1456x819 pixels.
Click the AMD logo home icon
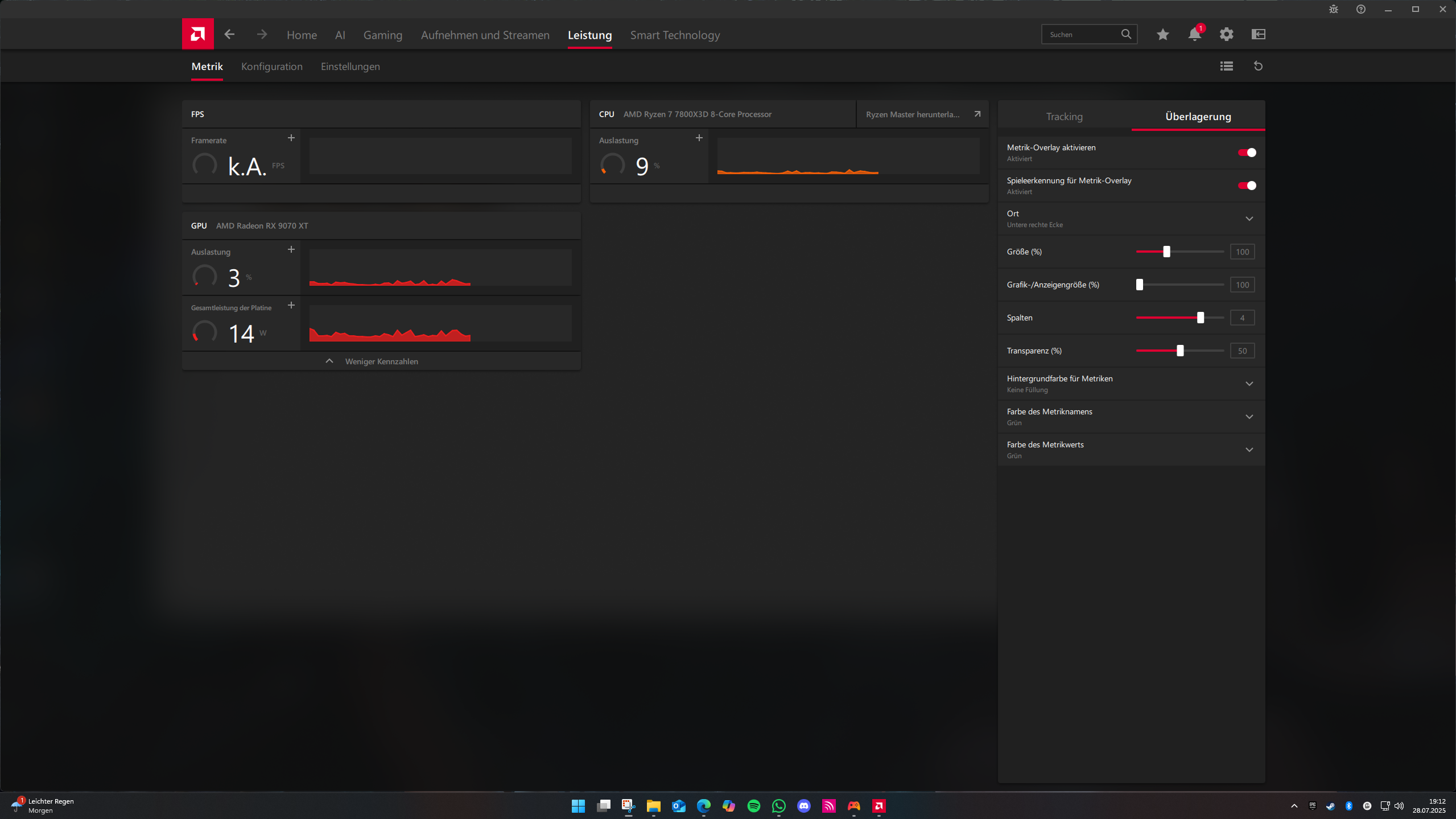point(197,34)
